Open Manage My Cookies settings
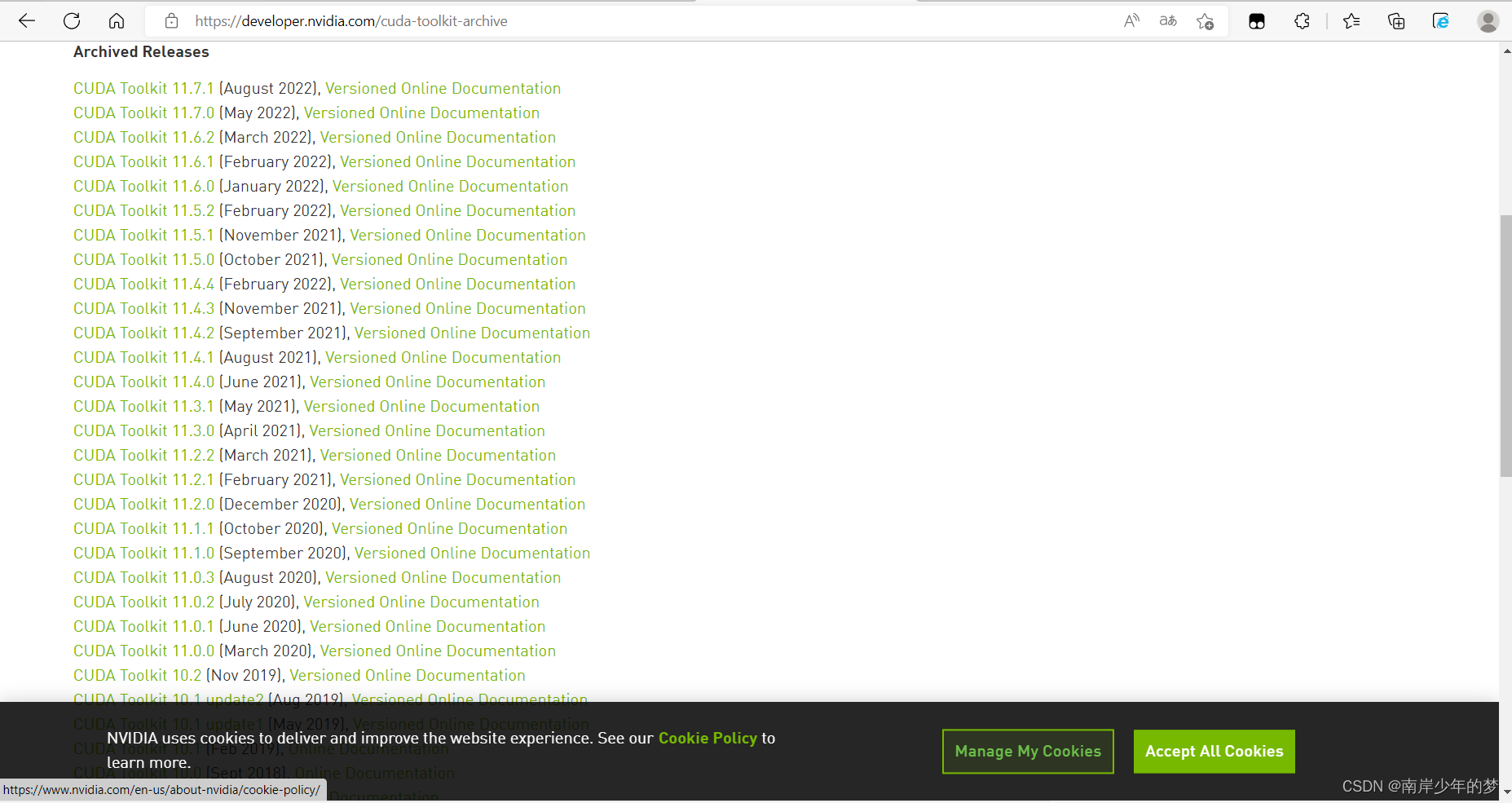This screenshot has width=1512, height=803. tap(1028, 752)
